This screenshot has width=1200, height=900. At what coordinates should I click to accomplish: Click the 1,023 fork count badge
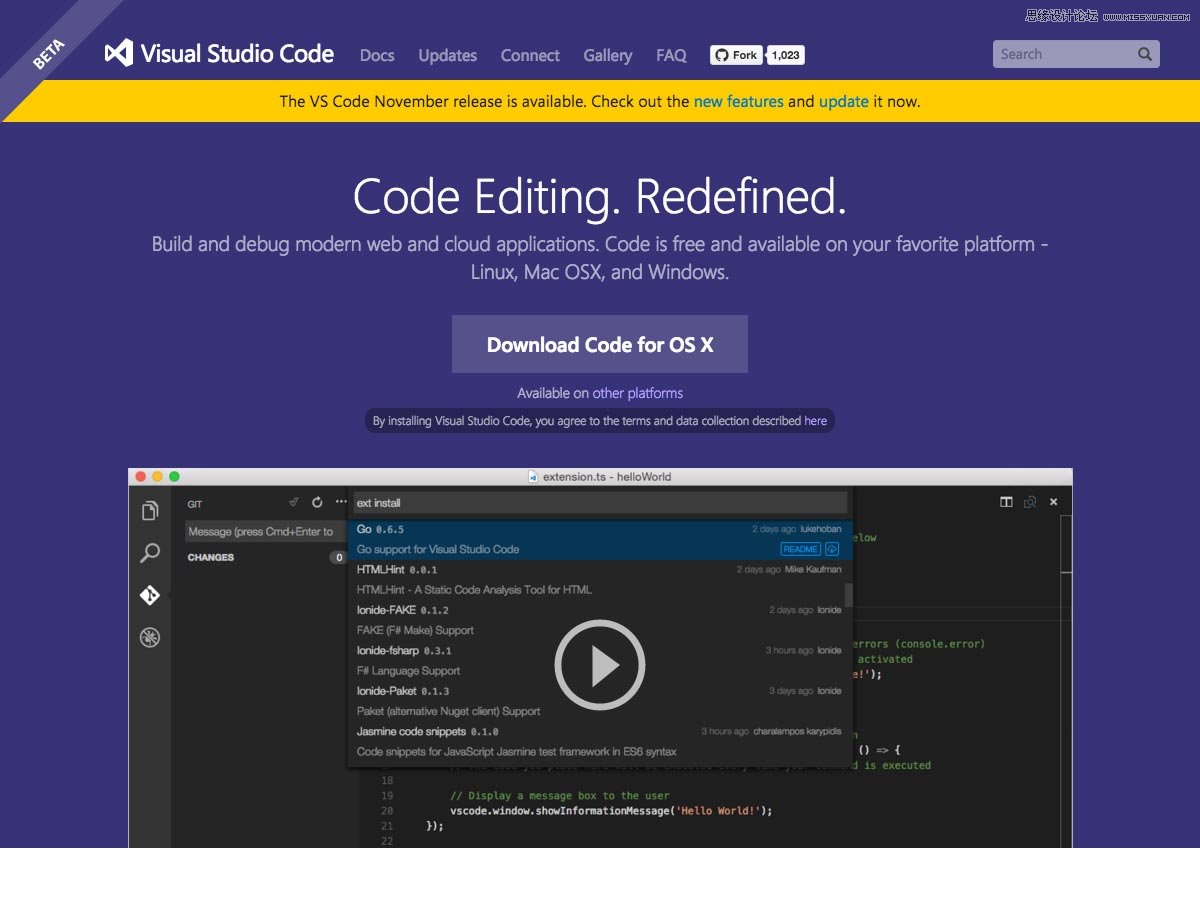coord(786,55)
